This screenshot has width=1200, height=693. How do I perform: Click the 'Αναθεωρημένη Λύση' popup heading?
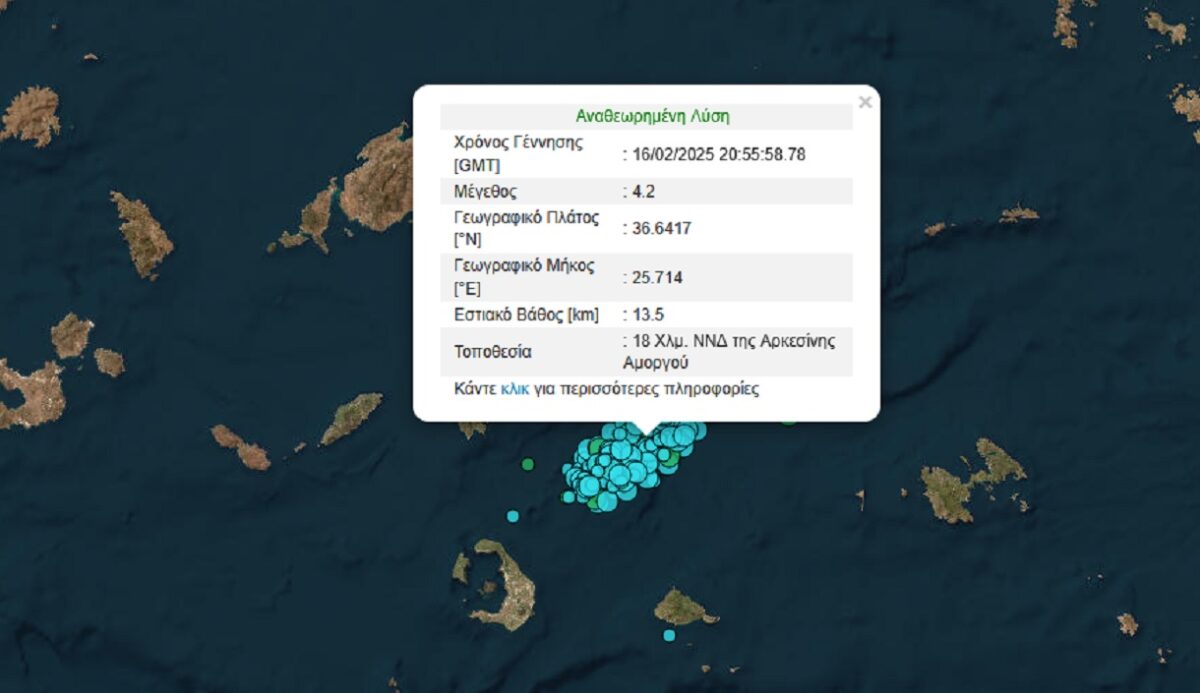coord(652,116)
